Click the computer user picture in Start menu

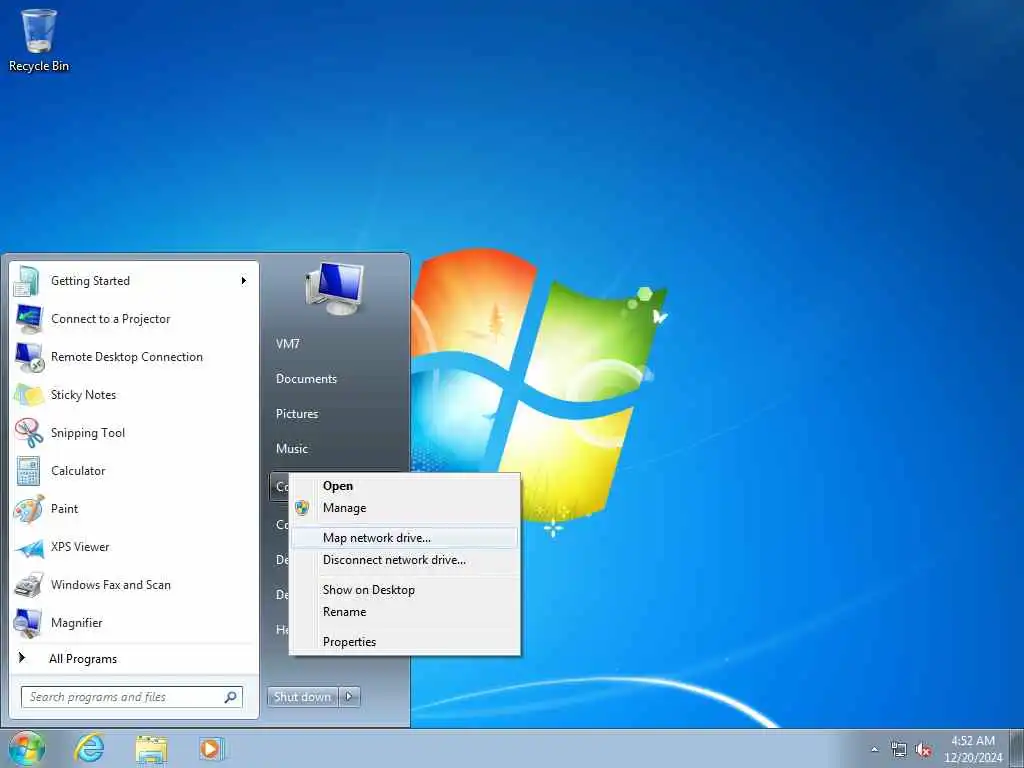pyautogui.click(x=334, y=288)
